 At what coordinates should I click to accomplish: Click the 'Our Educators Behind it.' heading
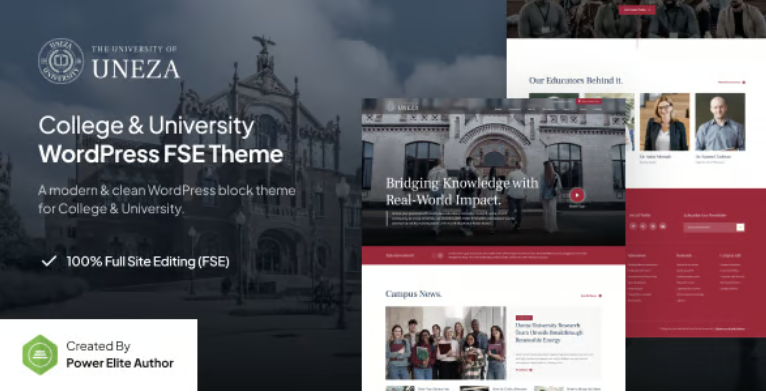tap(575, 81)
